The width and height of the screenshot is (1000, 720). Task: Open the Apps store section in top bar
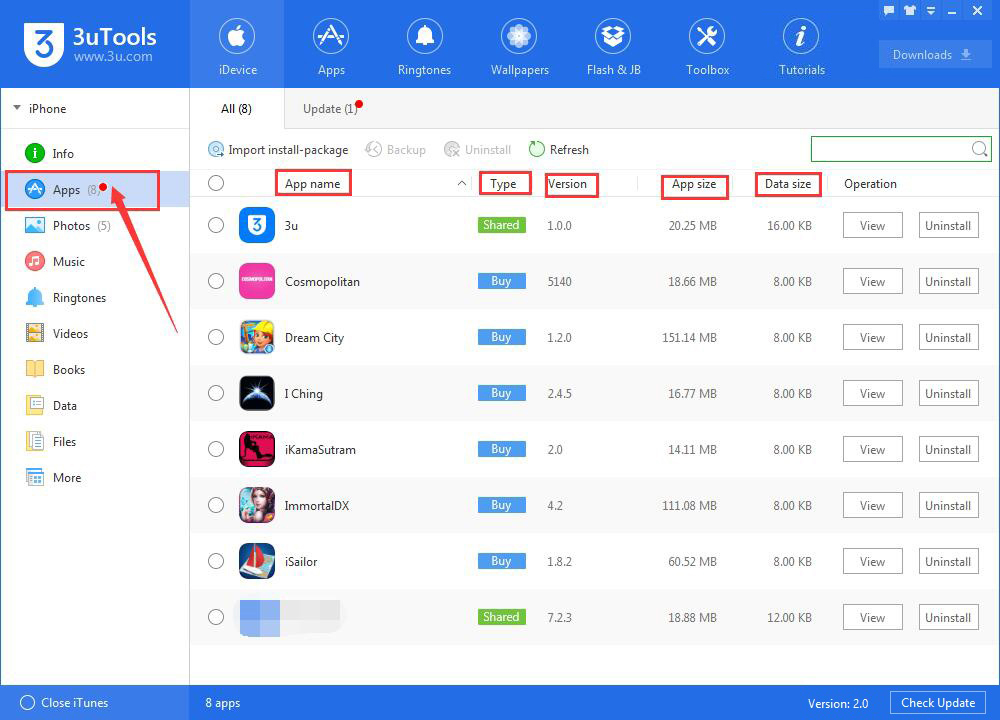click(331, 47)
